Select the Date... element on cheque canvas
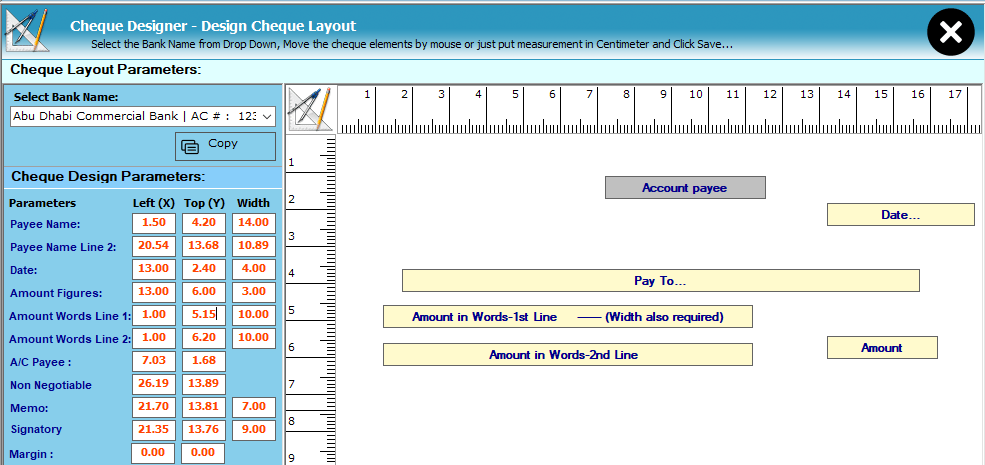The height and width of the screenshot is (465, 985). point(901,215)
